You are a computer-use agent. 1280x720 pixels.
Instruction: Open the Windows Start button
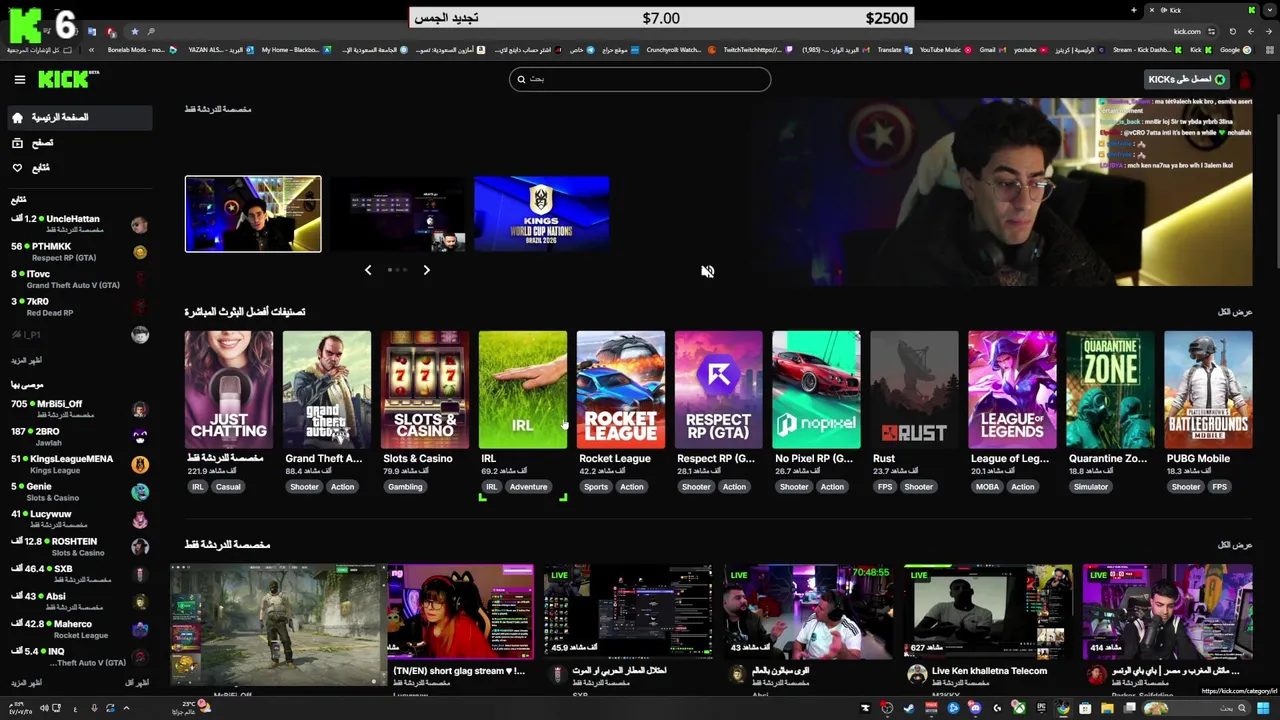point(1263,708)
